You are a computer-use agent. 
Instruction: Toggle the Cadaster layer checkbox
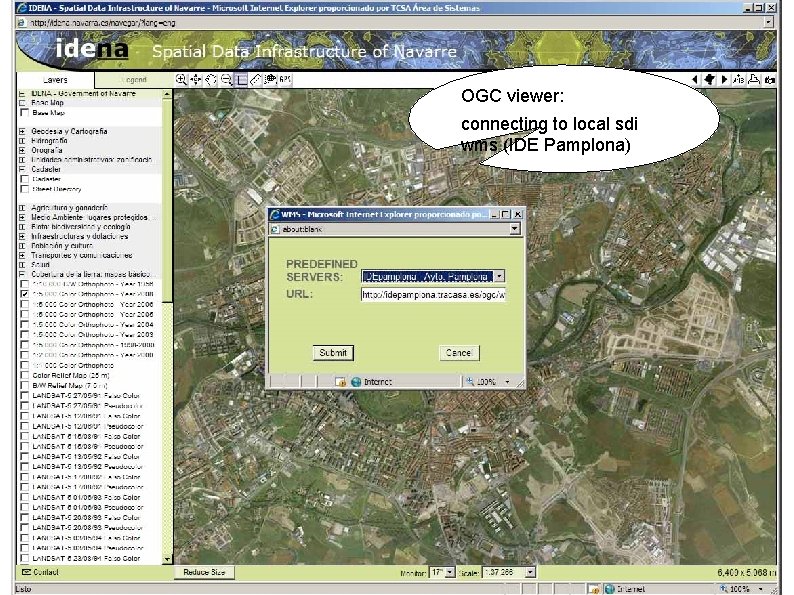pos(24,179)
